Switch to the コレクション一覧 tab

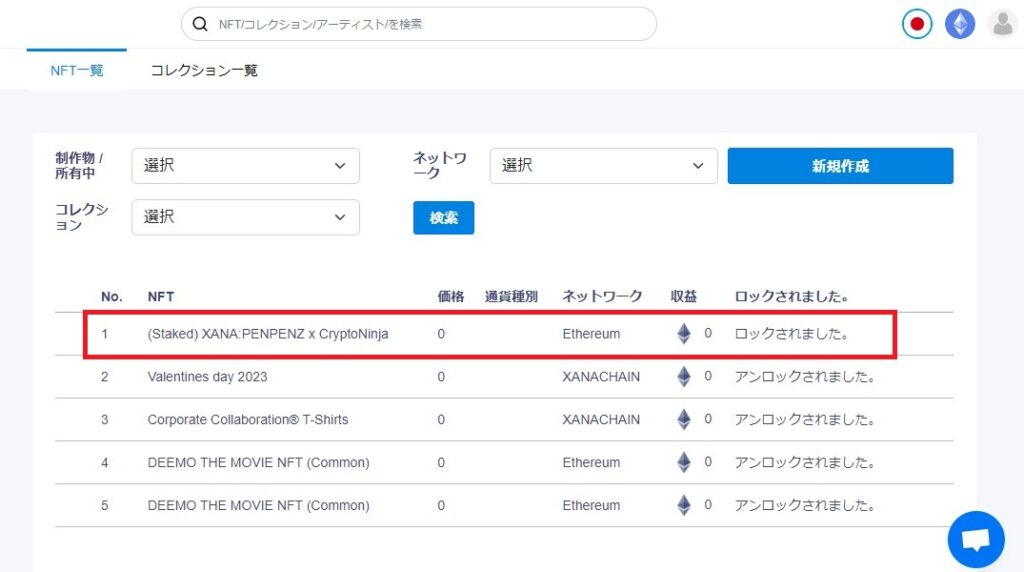pyautogui.click(x=204, y=71)
